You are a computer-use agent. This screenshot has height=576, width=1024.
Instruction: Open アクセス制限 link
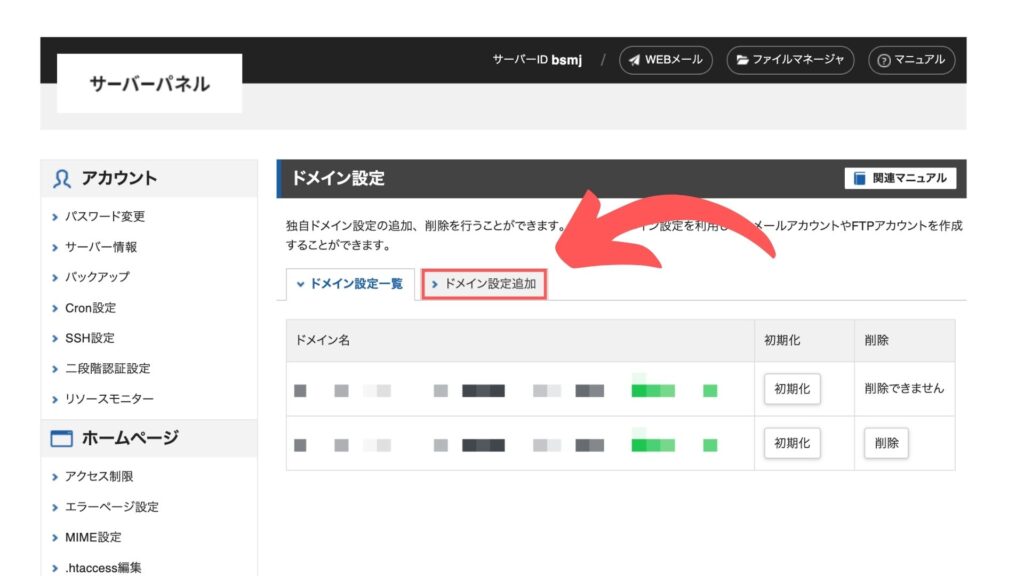99,476
